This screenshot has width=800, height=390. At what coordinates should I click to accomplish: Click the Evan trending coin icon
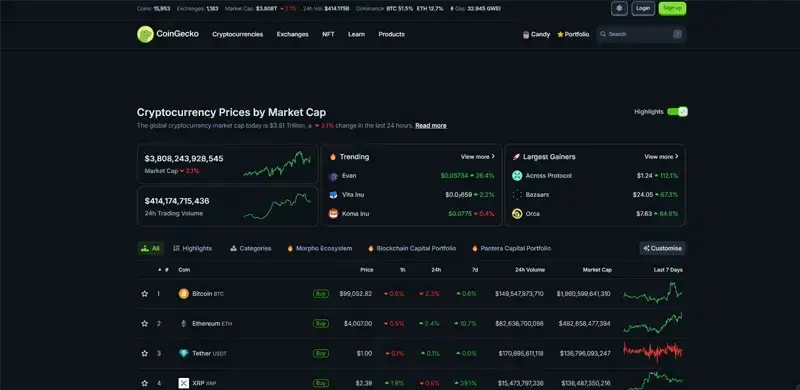pos(333,176)
